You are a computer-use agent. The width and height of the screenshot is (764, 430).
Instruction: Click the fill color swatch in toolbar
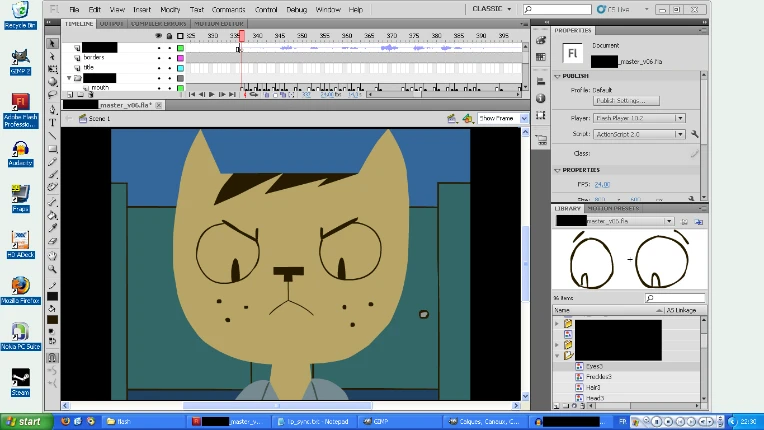coord(52,320)
